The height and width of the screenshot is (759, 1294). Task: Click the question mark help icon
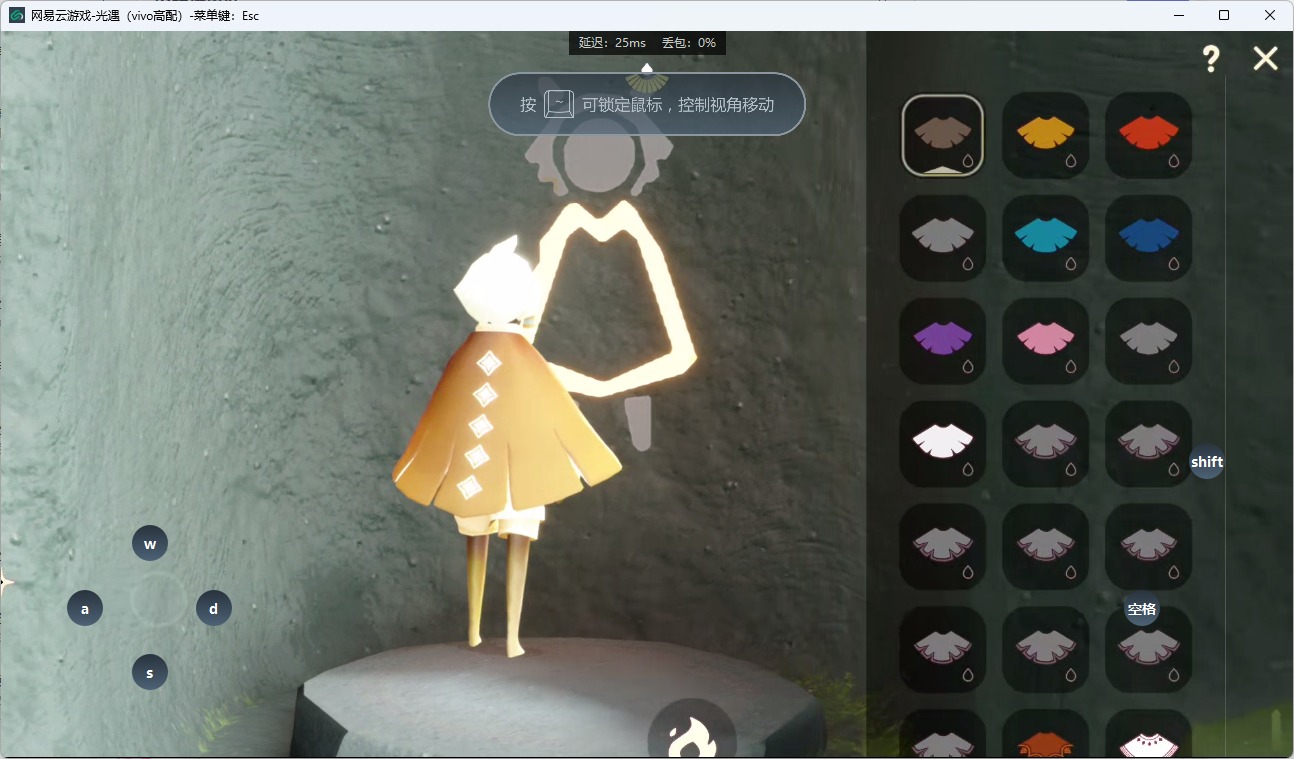coord(1211,59)
